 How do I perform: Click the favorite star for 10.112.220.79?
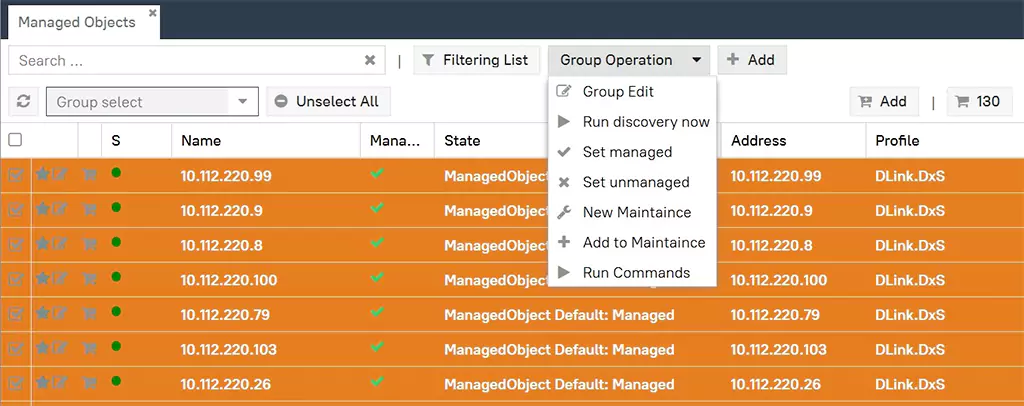(43, 314)
